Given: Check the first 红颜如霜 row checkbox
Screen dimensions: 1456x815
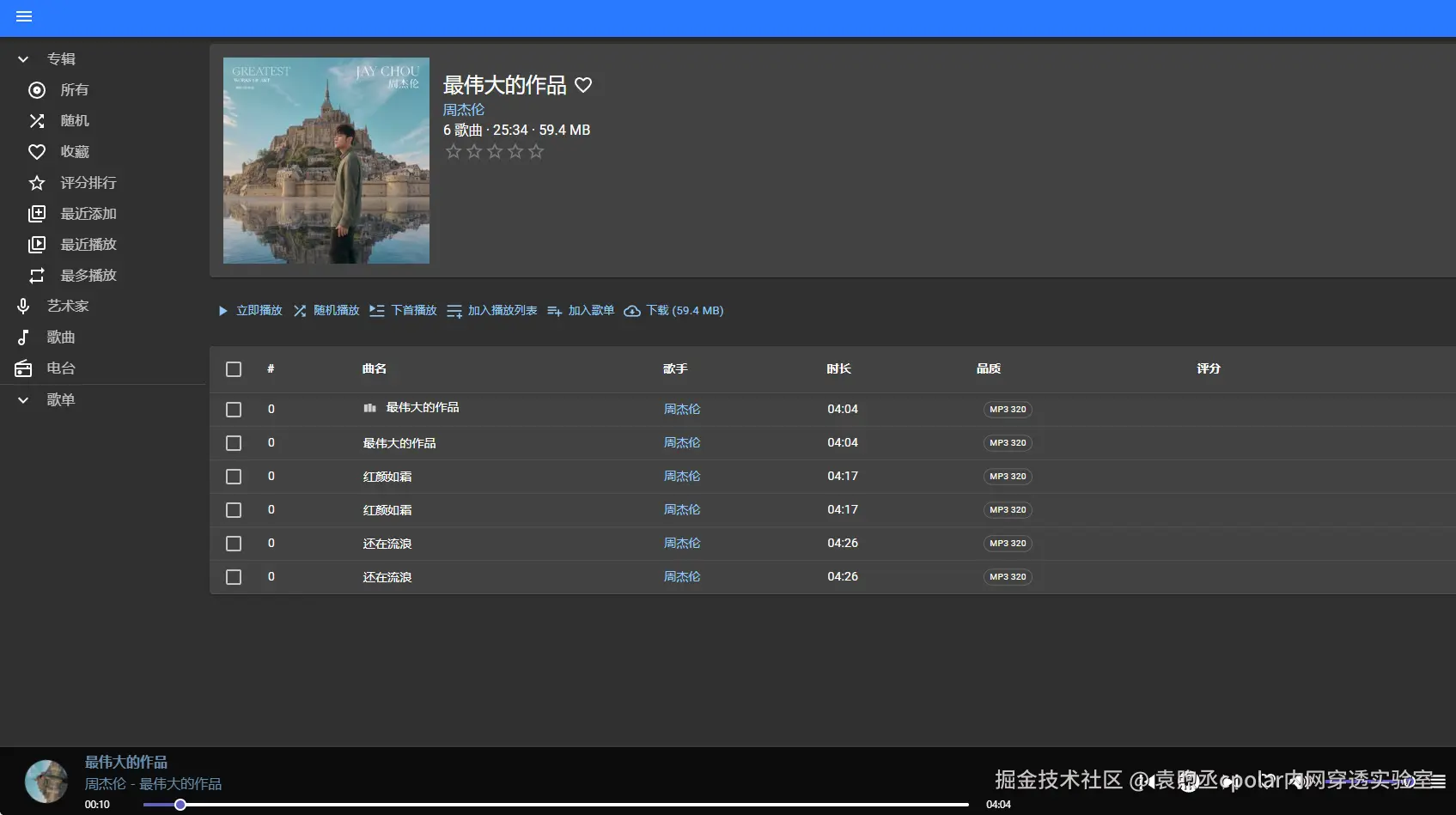Looking at the screenshot, I should (234, 477).
